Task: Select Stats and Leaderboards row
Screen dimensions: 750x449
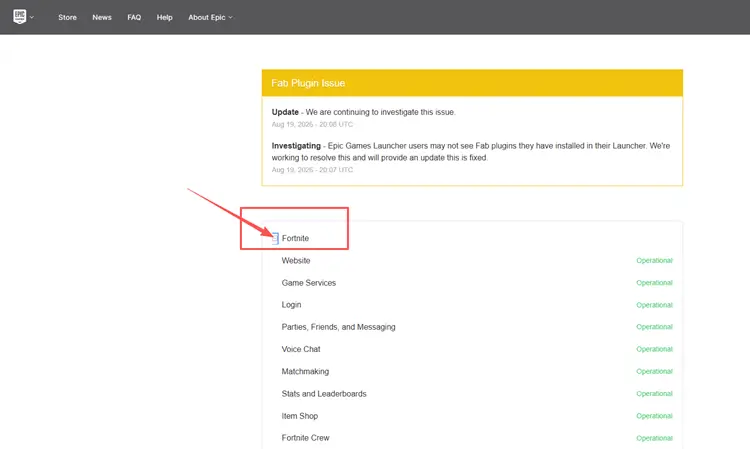Action: pos(472,394)
